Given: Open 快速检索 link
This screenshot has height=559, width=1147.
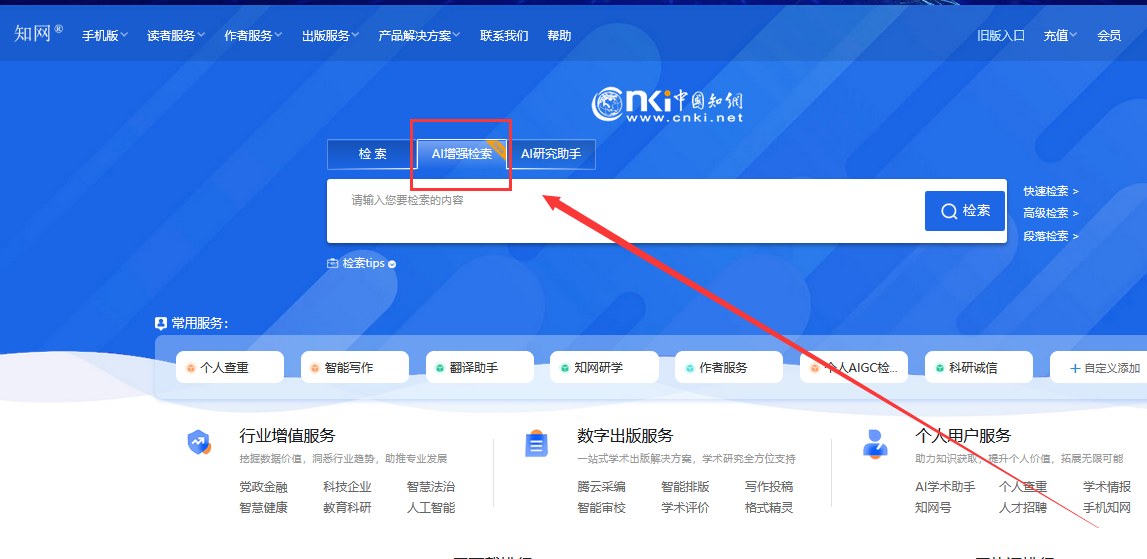Looking at the screenshot, I should point(1050,191).
